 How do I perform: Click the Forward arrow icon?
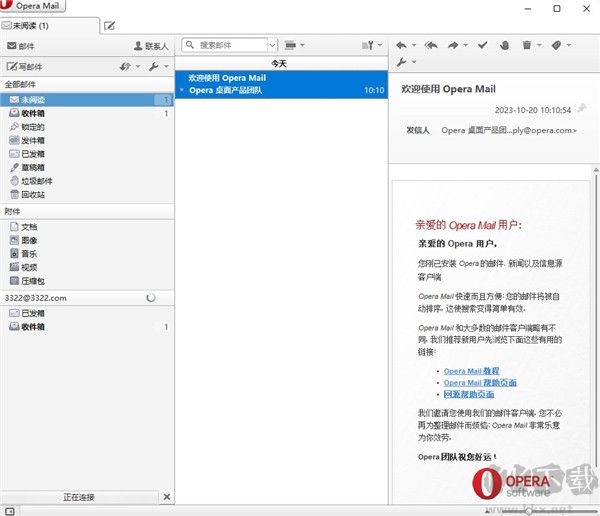point(453,45)
